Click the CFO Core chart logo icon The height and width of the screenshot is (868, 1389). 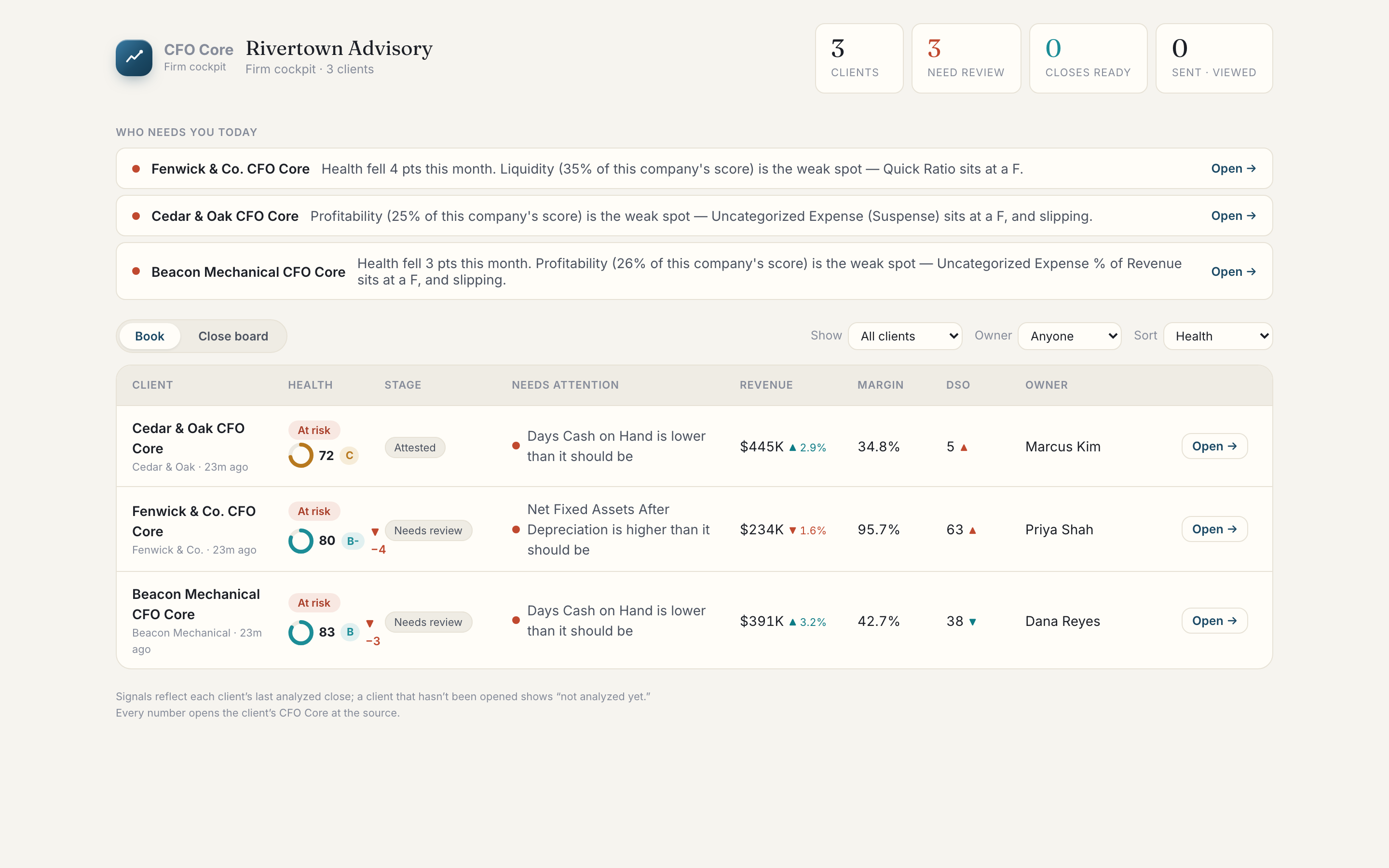134,58
